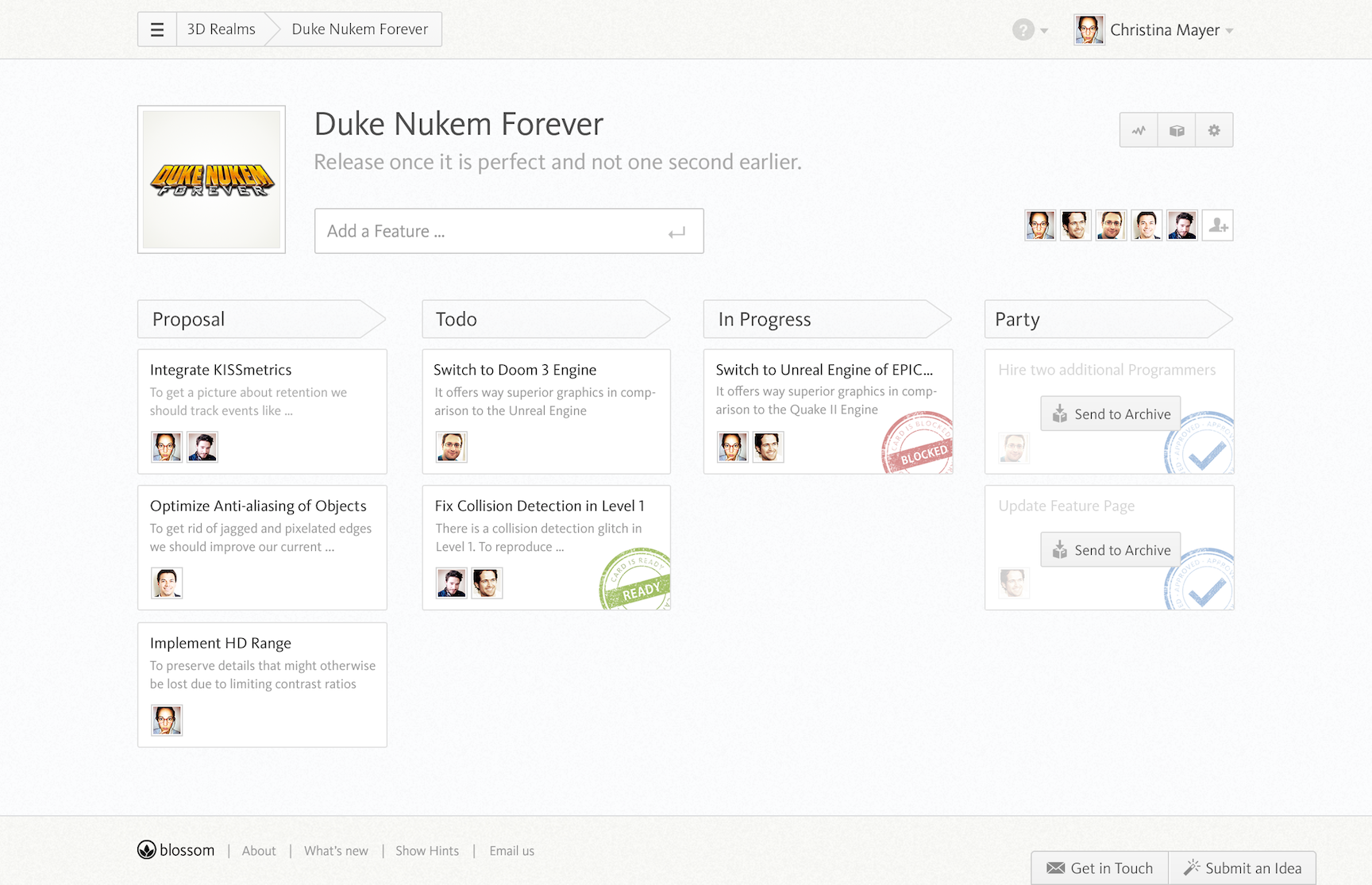This screenshot has height=885, width=1372.
Task: Open the Integrate KISSmetrics card
Action: [x=221, y=370]
